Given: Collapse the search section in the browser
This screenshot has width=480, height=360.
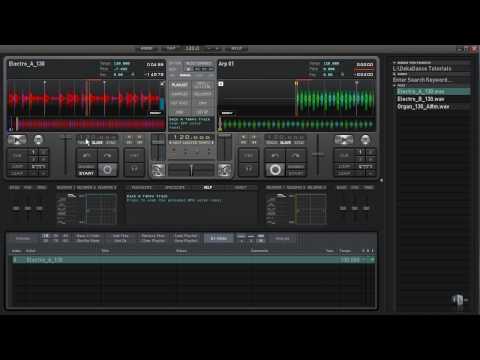Looking at the screenshot, I should (x=395, y=74).
